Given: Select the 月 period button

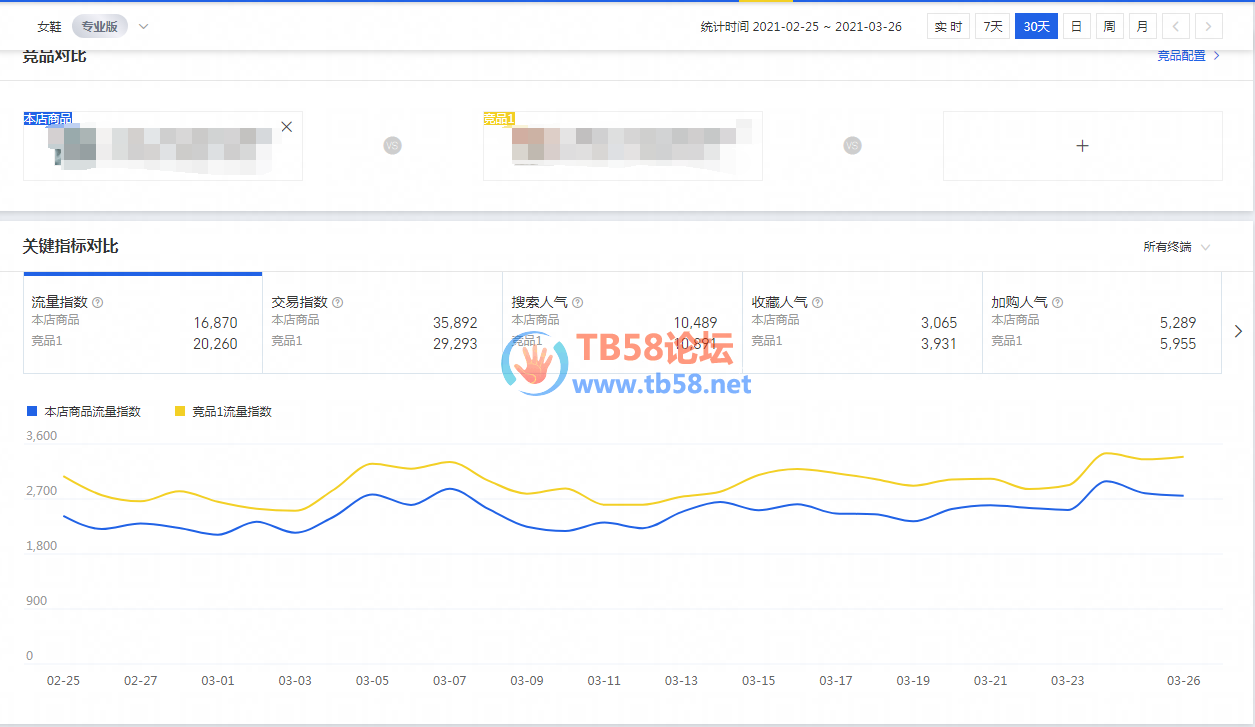Looking at the screenshot, I should (1142, 27).
